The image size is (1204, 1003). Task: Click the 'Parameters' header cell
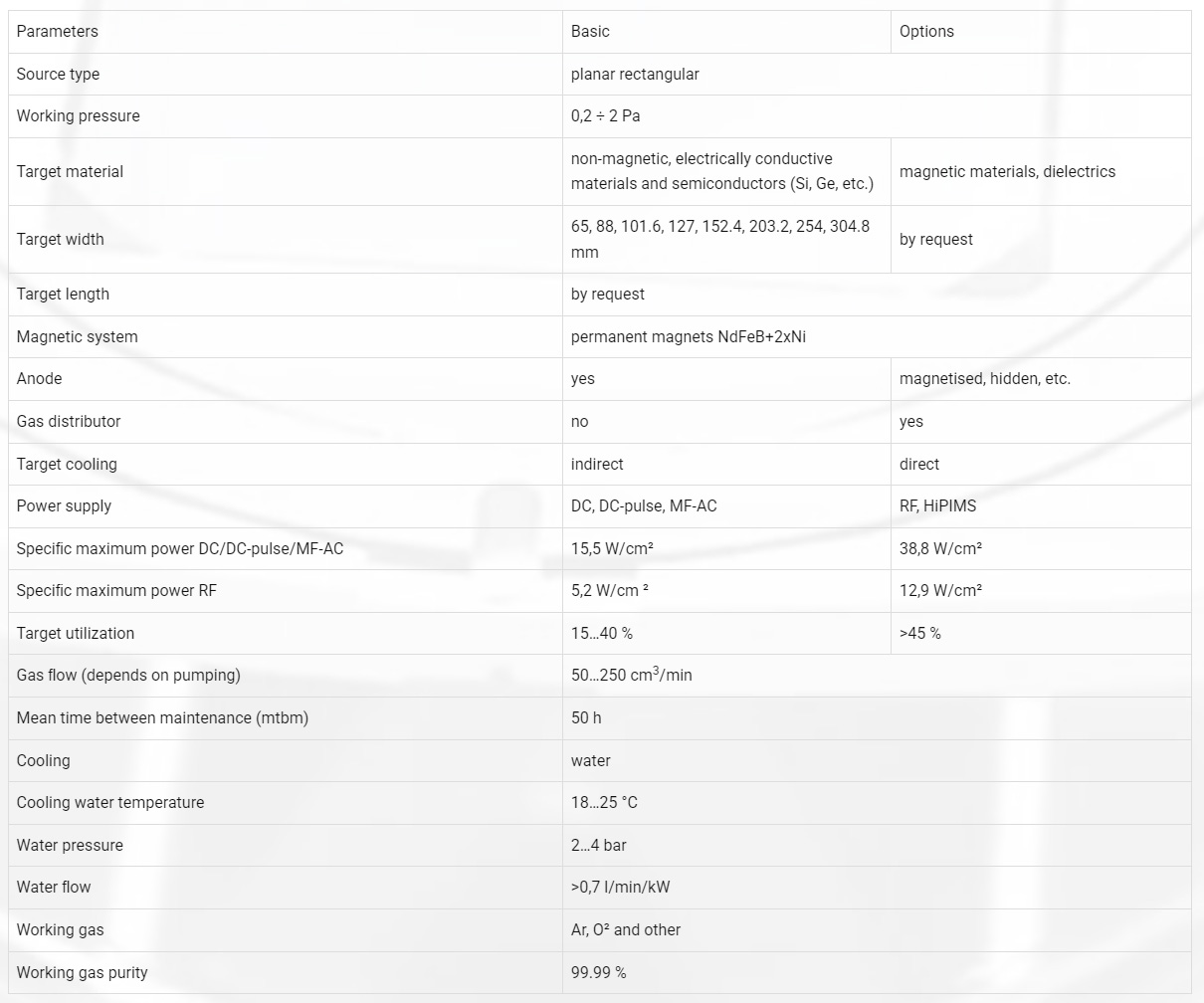coord(58,31)
